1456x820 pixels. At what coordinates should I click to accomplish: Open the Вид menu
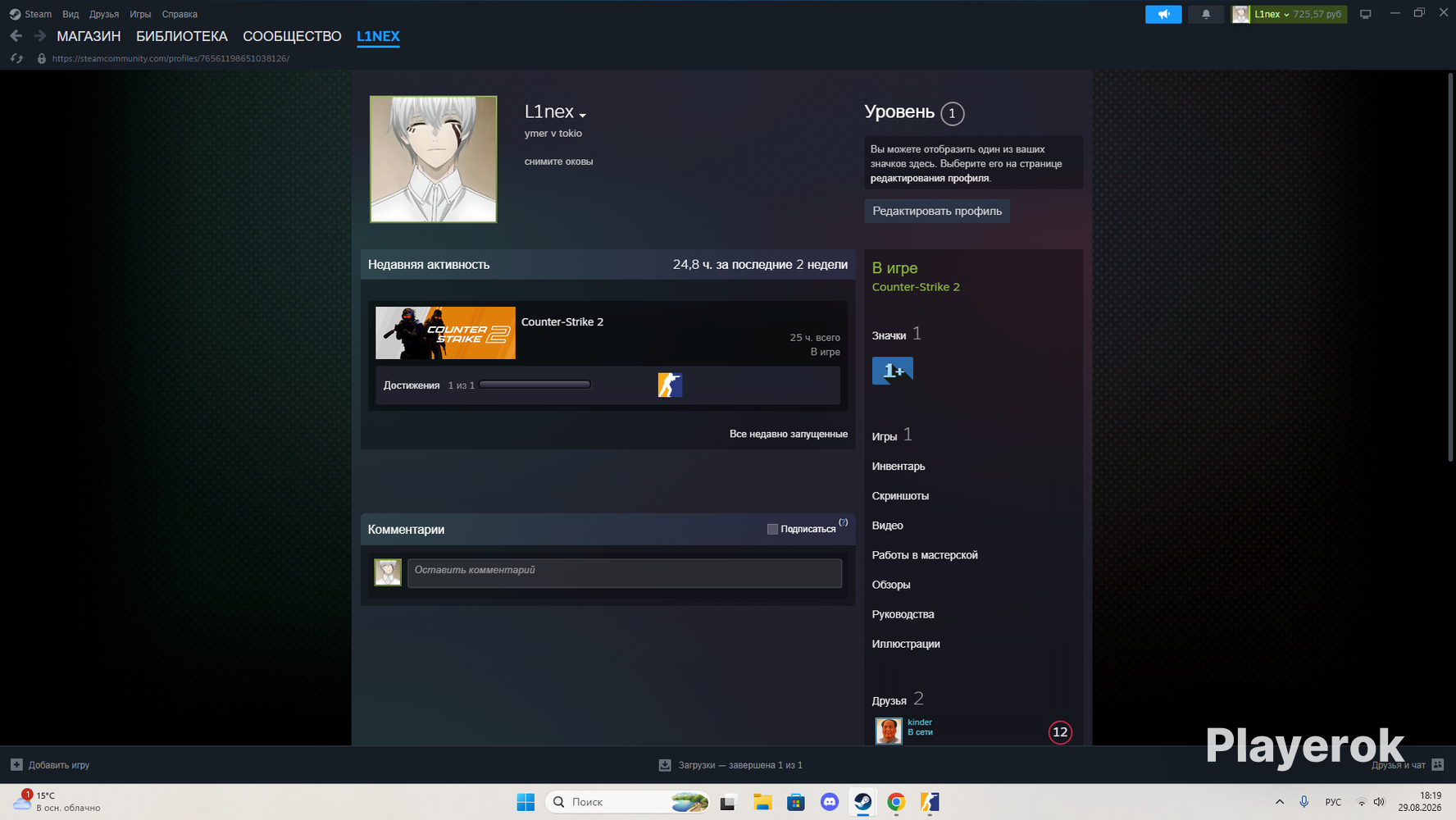(x=71, y=14)
